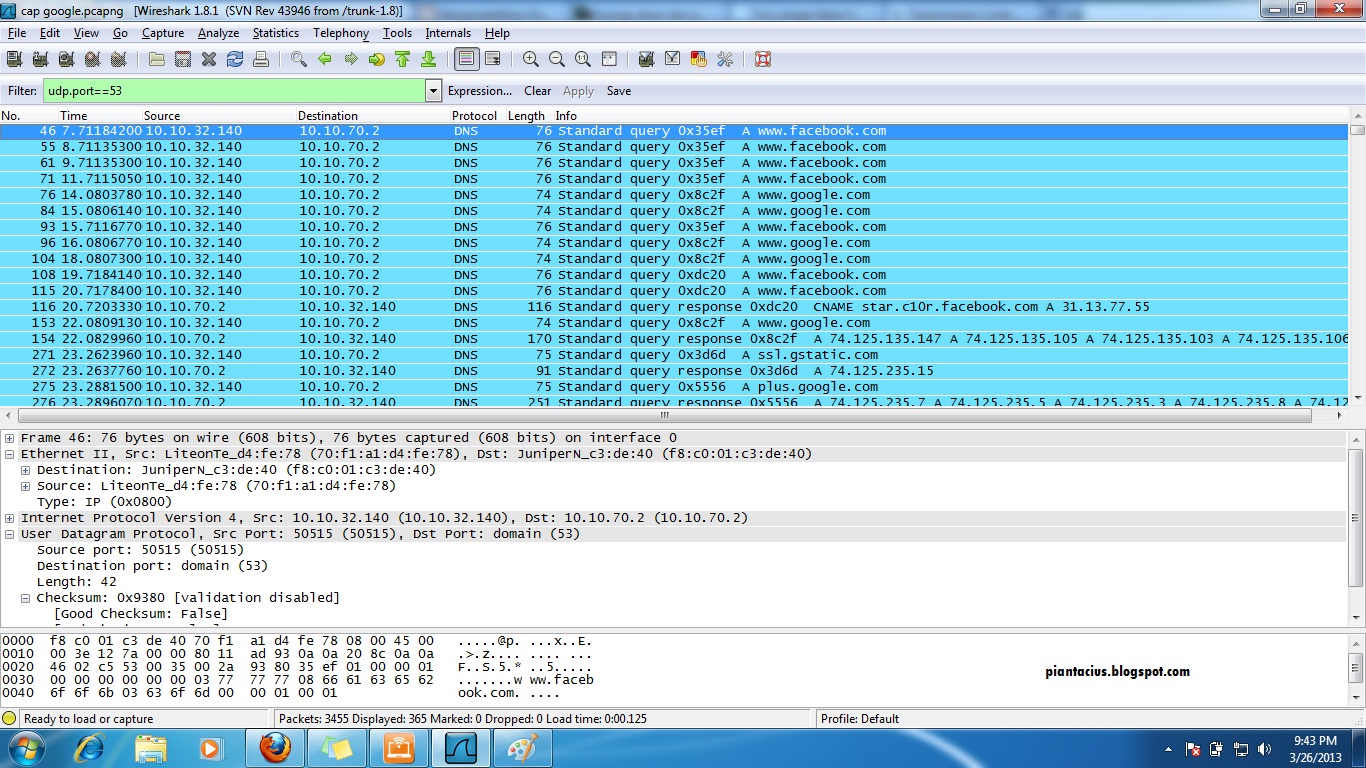This screenshot has width=1366, height=768.
Task: Toggle colorized packet list display
Action: (465, 59)
